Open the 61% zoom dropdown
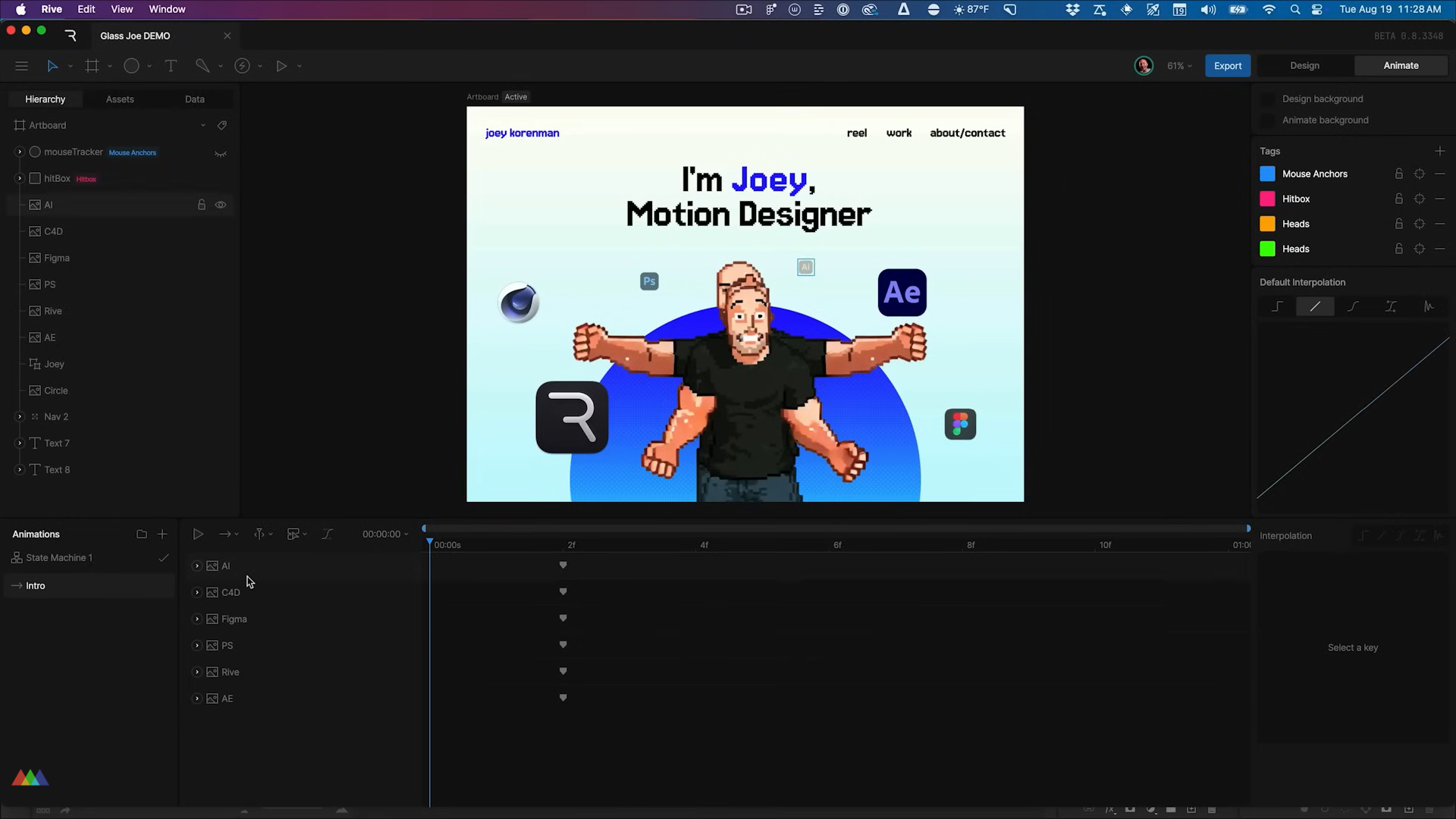This screenshot has height=819, width=1456. 1179,66
